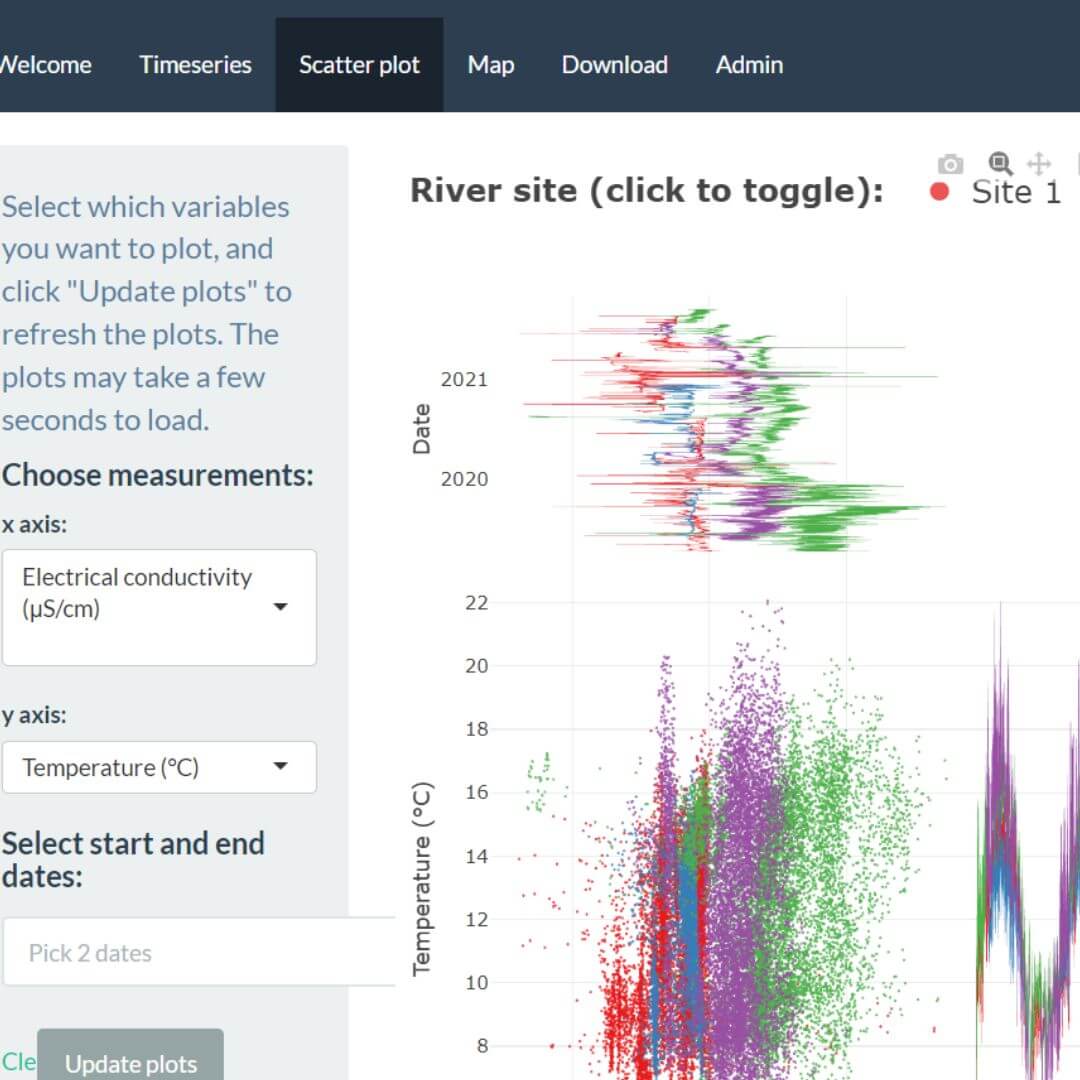Image resolution: width=1080 pixels, height=1080 pixels.
Task: Open the Welcome tab
Action: (45, 65)
